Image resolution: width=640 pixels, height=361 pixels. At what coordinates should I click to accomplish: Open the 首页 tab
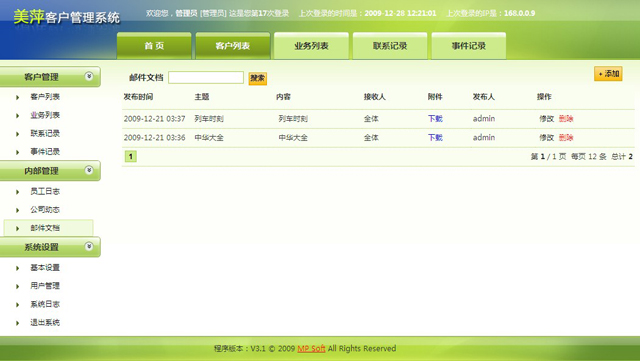(x=154, y=46)
